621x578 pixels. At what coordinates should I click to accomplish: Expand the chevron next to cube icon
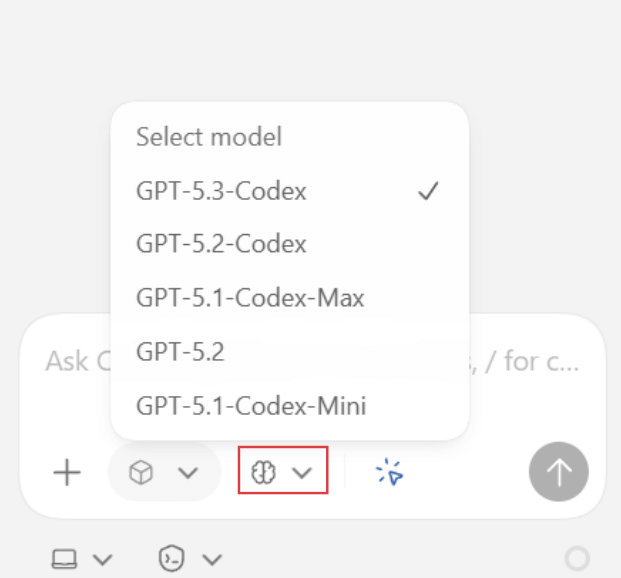[188, 473]
